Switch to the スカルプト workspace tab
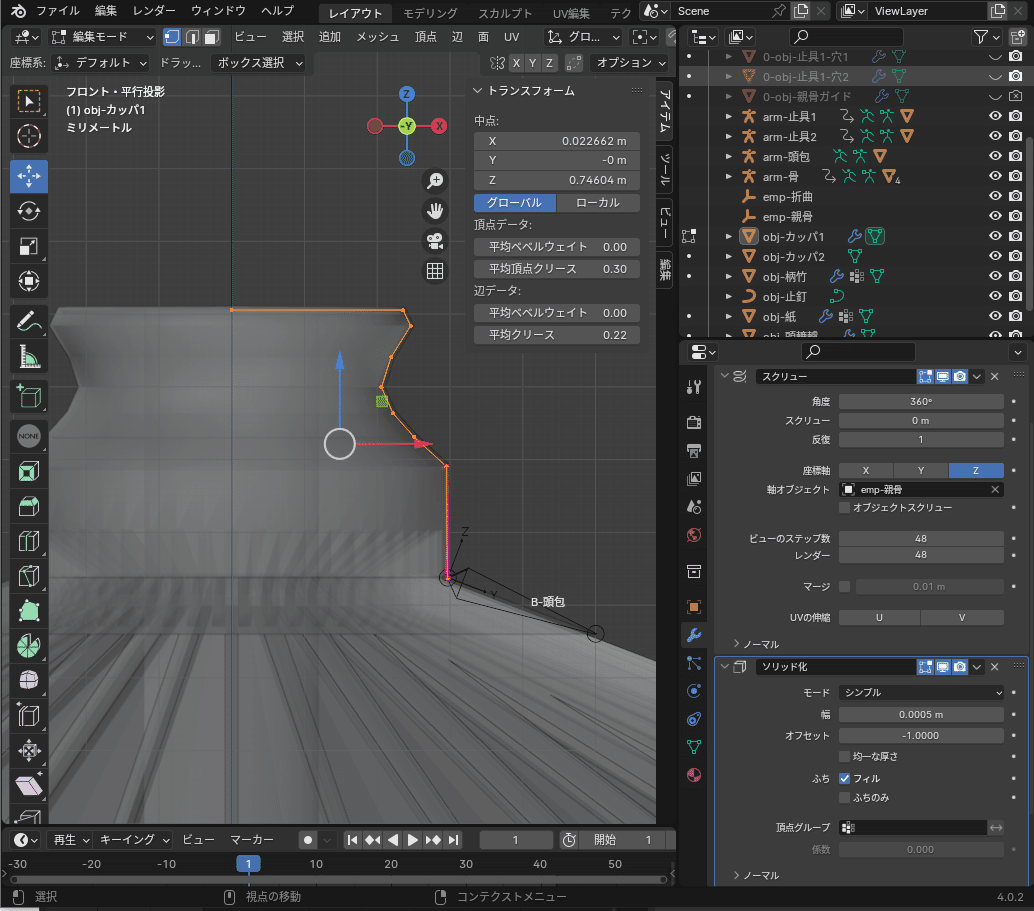The image size is (1034, 911). click(505, 13)
